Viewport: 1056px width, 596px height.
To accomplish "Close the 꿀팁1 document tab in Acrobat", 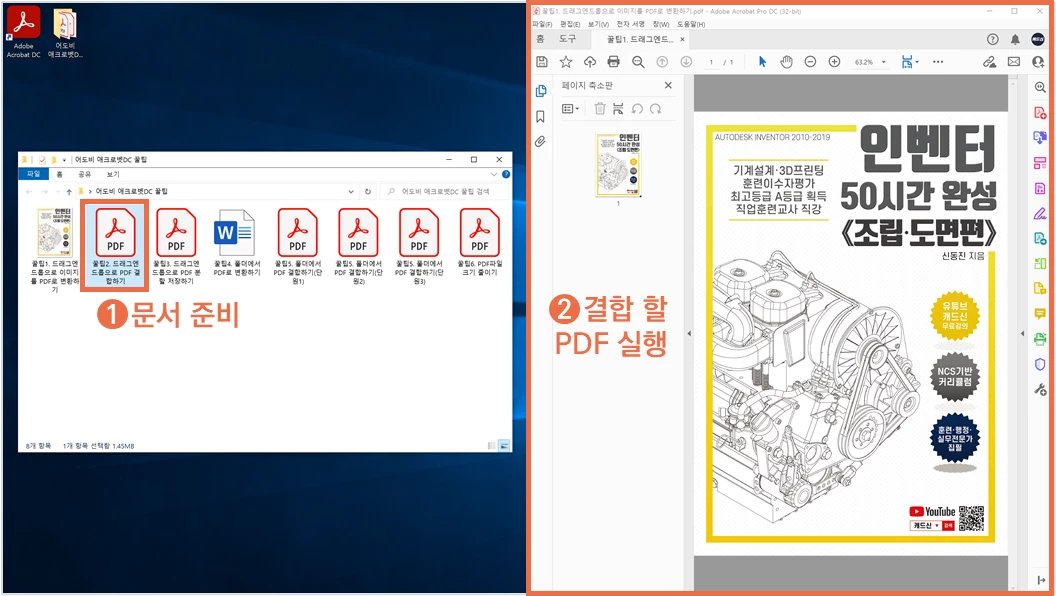I will (x=682, y=40).
